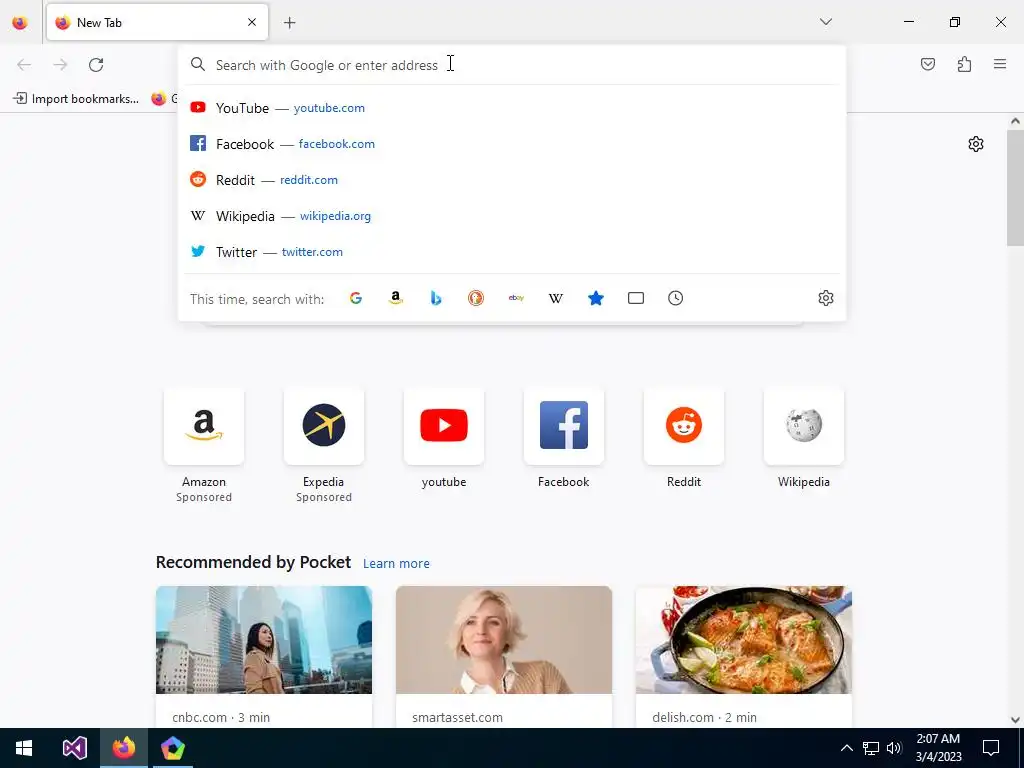Search this time with Wikipedia

point(556,298)
